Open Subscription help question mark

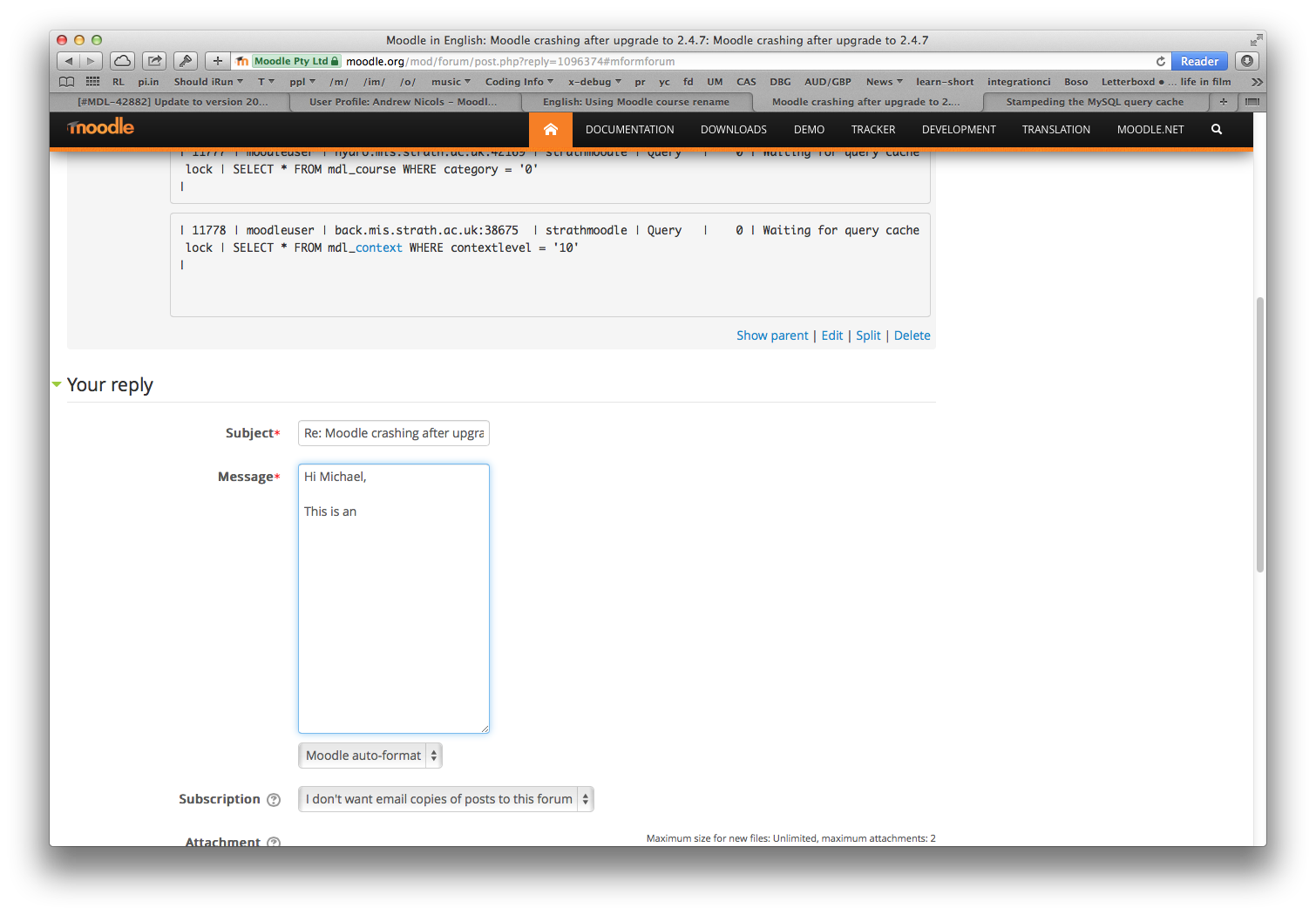[274, 800]
